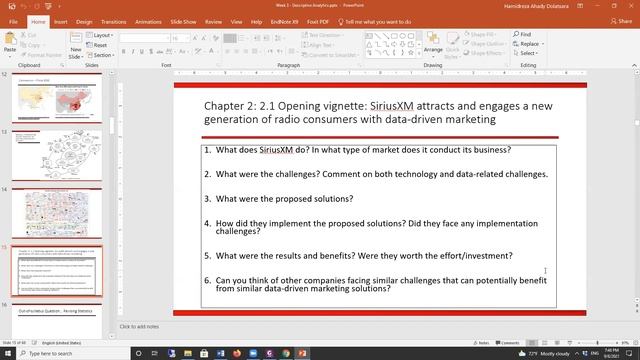Open Comments from status bar
Screen dimensions: 640x360
click(507, 343)
